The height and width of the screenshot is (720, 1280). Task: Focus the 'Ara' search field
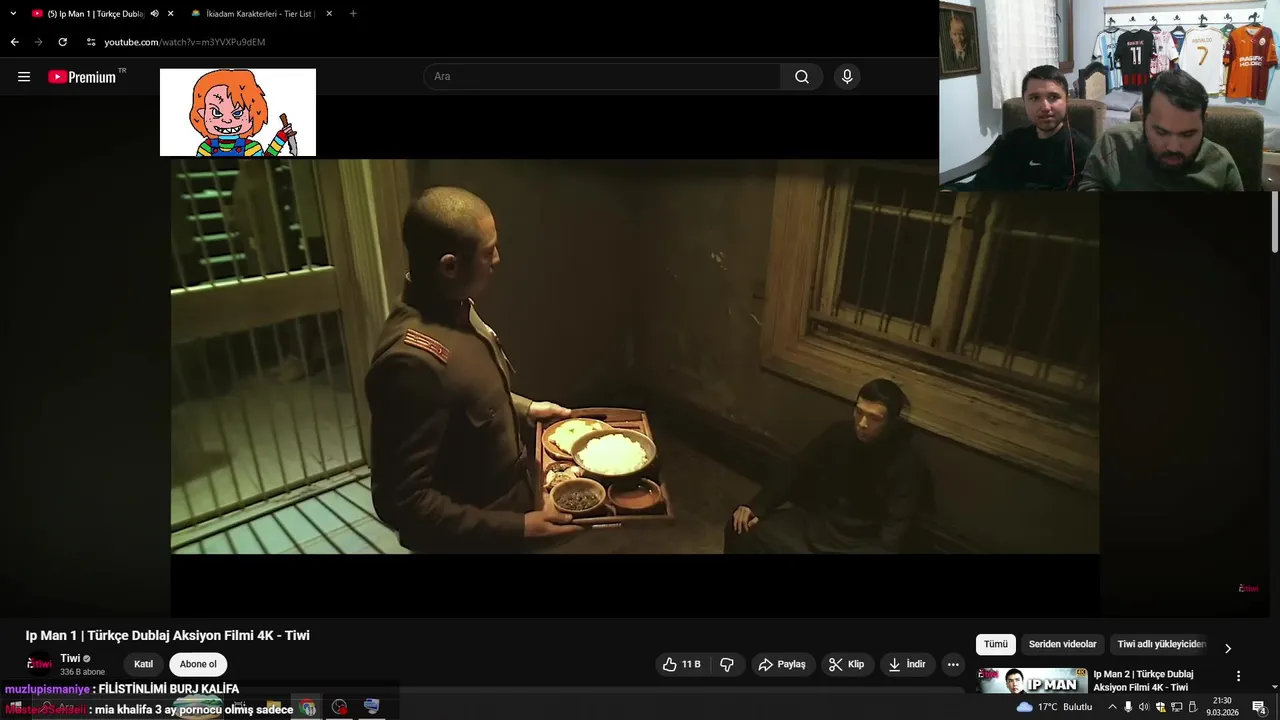pos(602,77)
